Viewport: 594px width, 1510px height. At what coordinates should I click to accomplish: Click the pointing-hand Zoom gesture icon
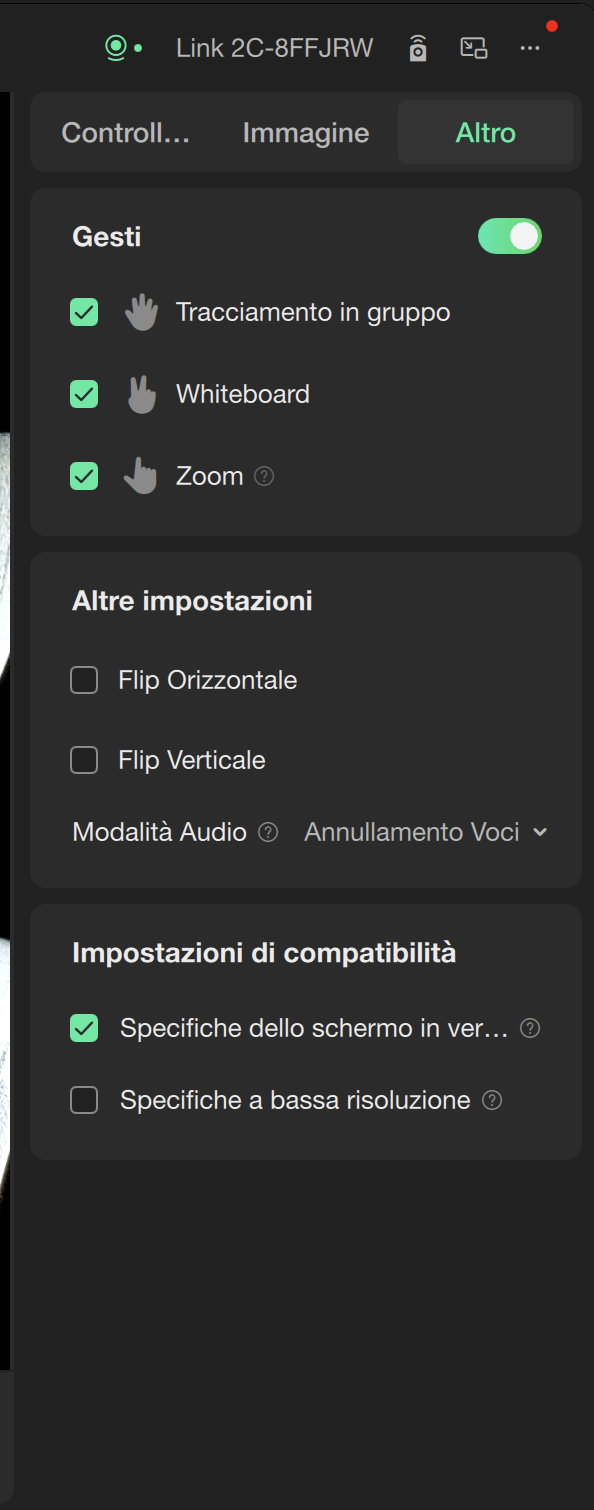click(141, 476)
